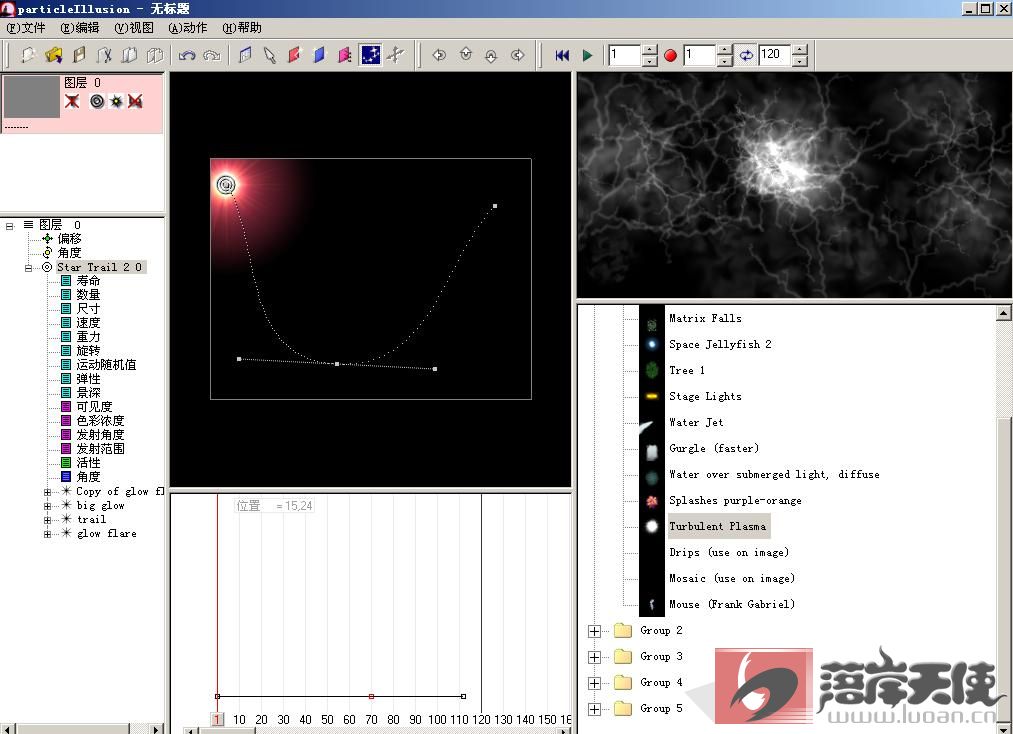The height and width of the screenshot is (734, 1013).
Task: Select the 可见度 visibility property
Action: pyautogui.click(x=94, y=406)
